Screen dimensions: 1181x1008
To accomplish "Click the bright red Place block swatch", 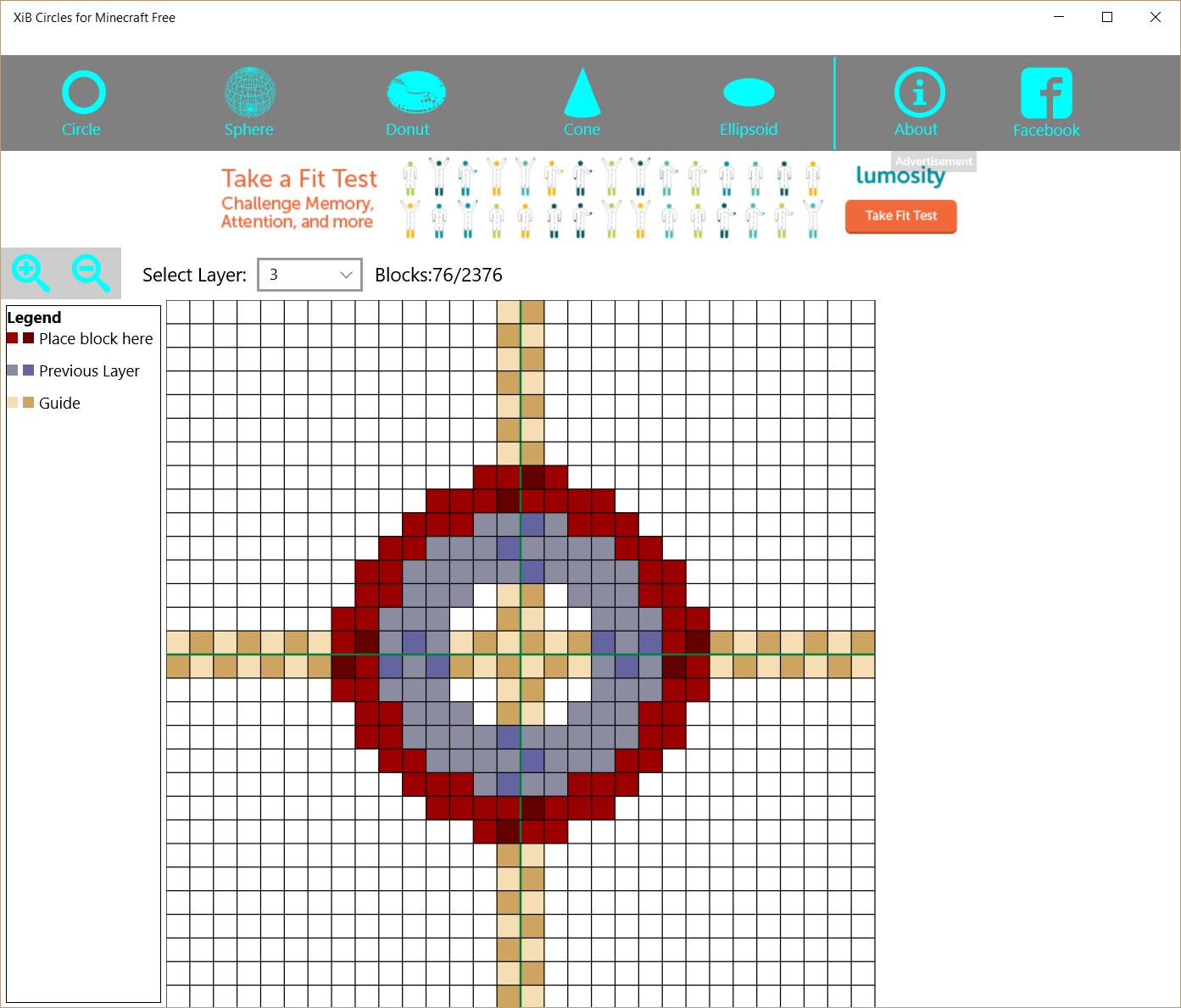I will coord(12,338).
